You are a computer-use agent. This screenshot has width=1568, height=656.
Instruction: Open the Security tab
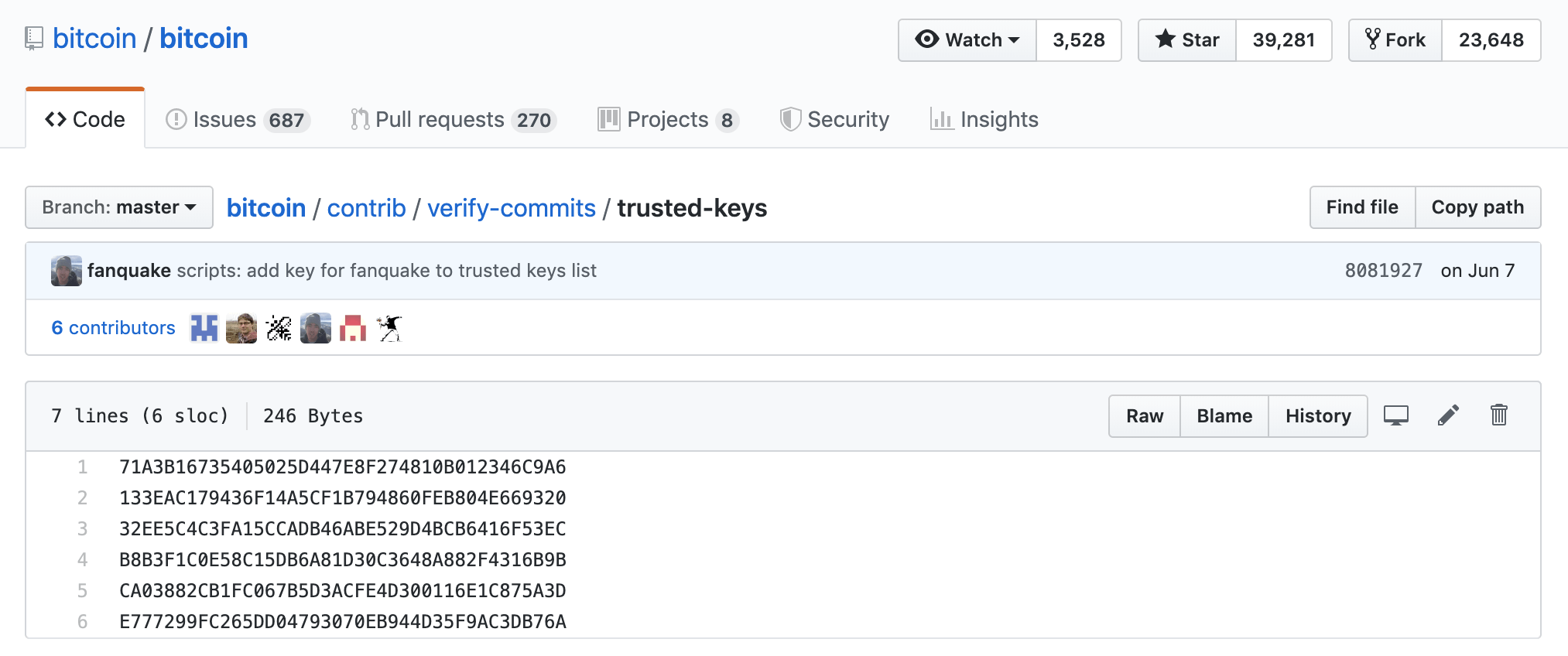[834, 119]
